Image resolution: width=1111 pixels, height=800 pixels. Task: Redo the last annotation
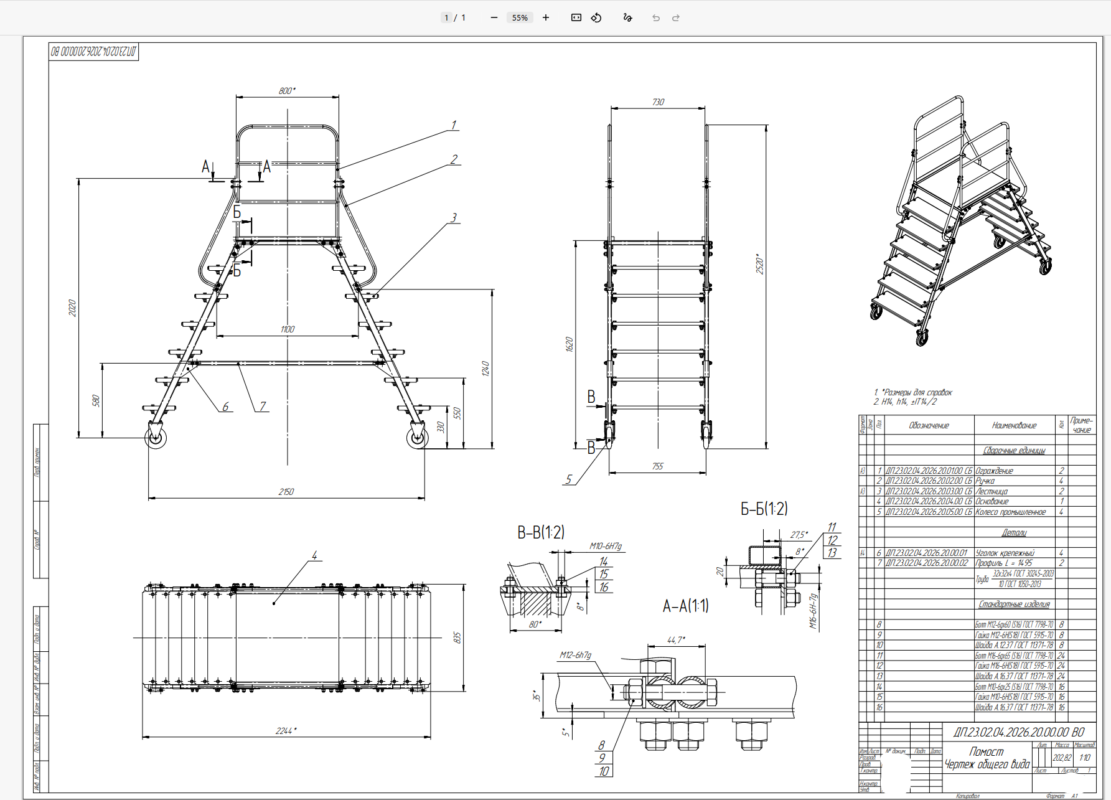(x=675, y=18)
